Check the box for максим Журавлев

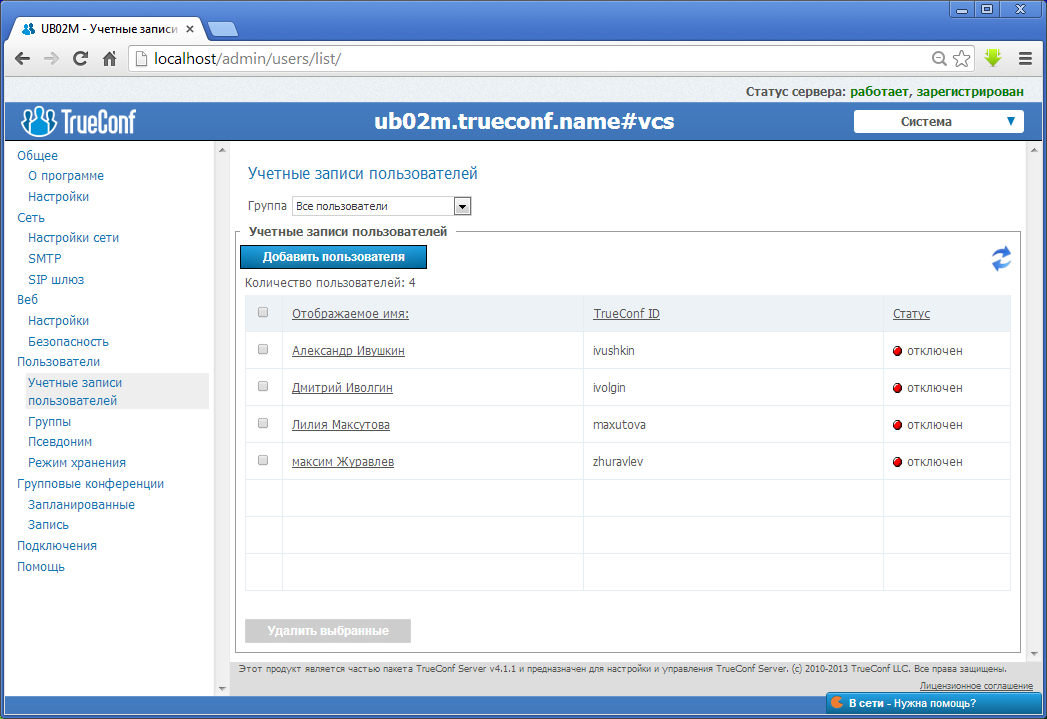263,460
